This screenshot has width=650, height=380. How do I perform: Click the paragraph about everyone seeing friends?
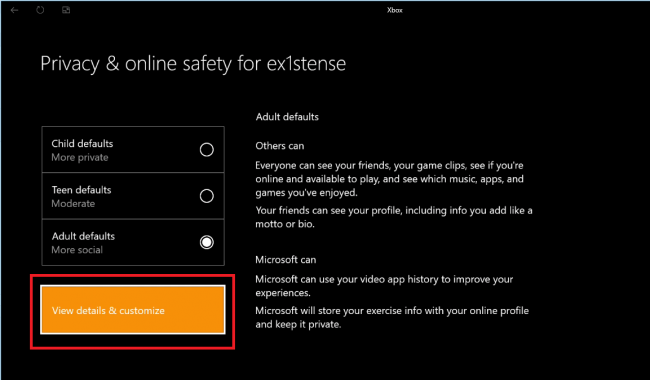[x=390, y=179]
